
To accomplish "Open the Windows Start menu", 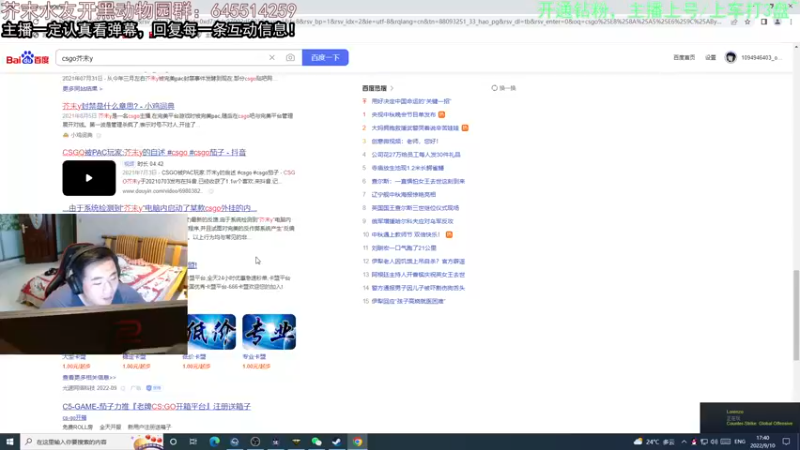I will point(10,442).
